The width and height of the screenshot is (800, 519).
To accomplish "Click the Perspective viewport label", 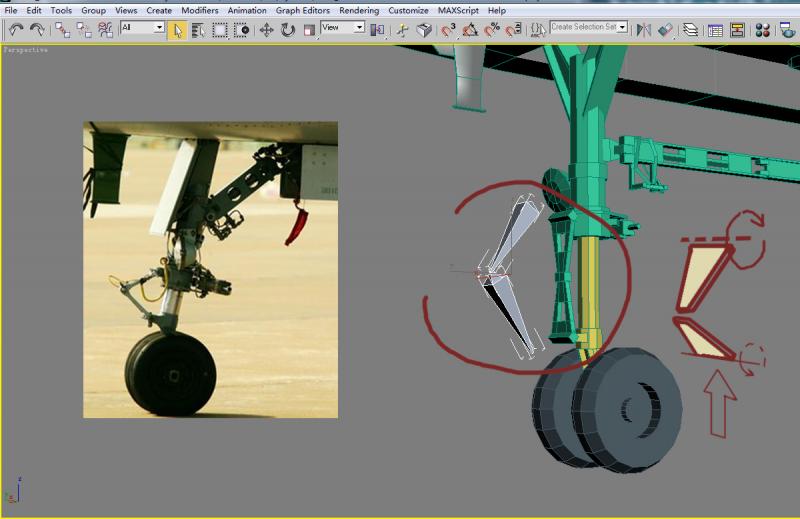I will (26, 50).
